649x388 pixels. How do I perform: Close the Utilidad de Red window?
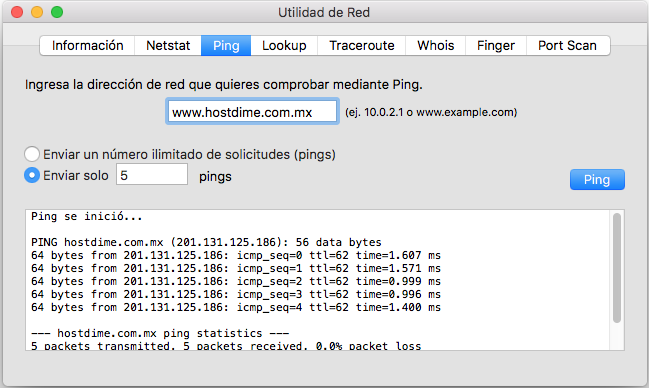(17, 12)
